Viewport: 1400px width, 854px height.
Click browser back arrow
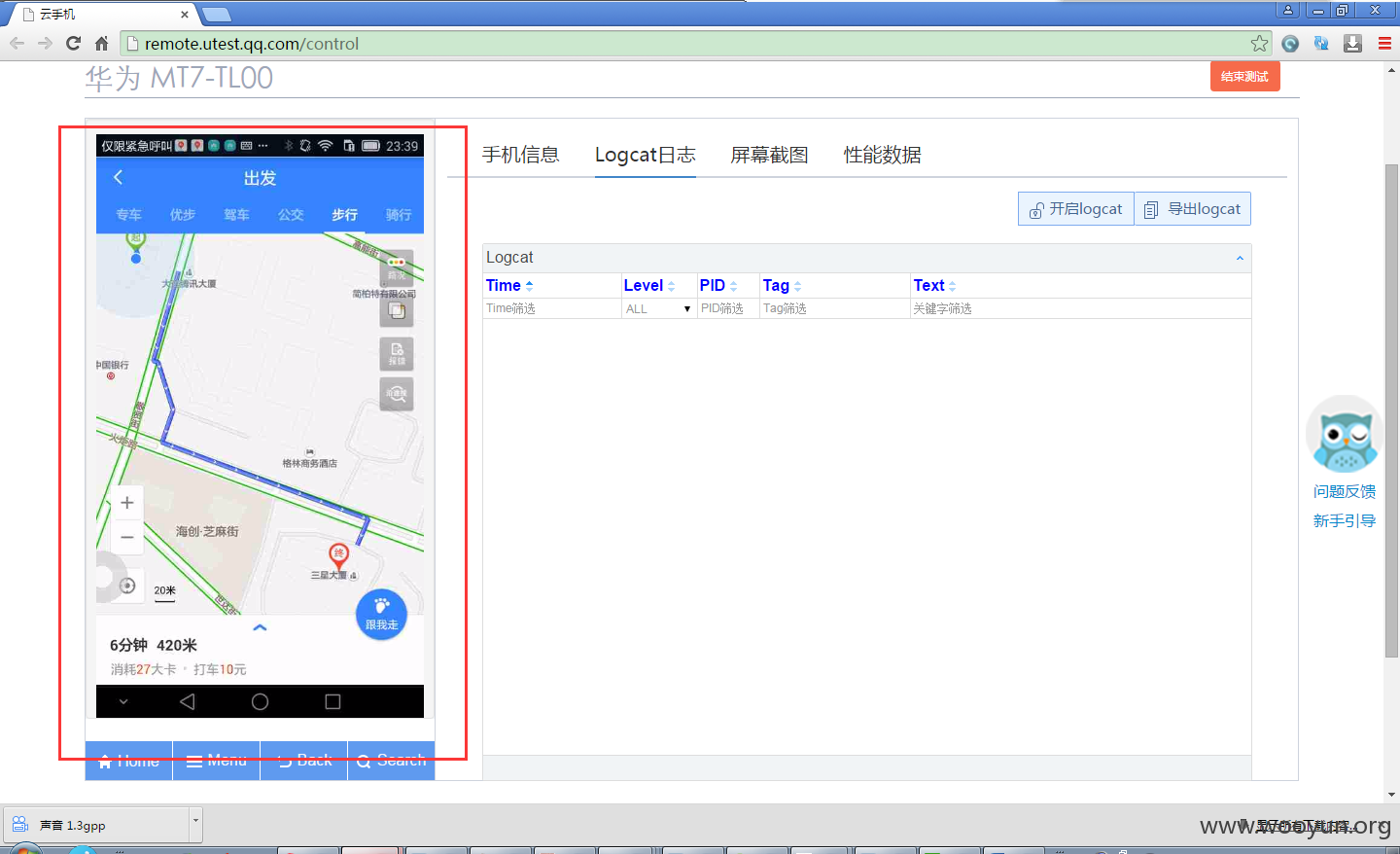pyautogui.click(x=17, y=43)
